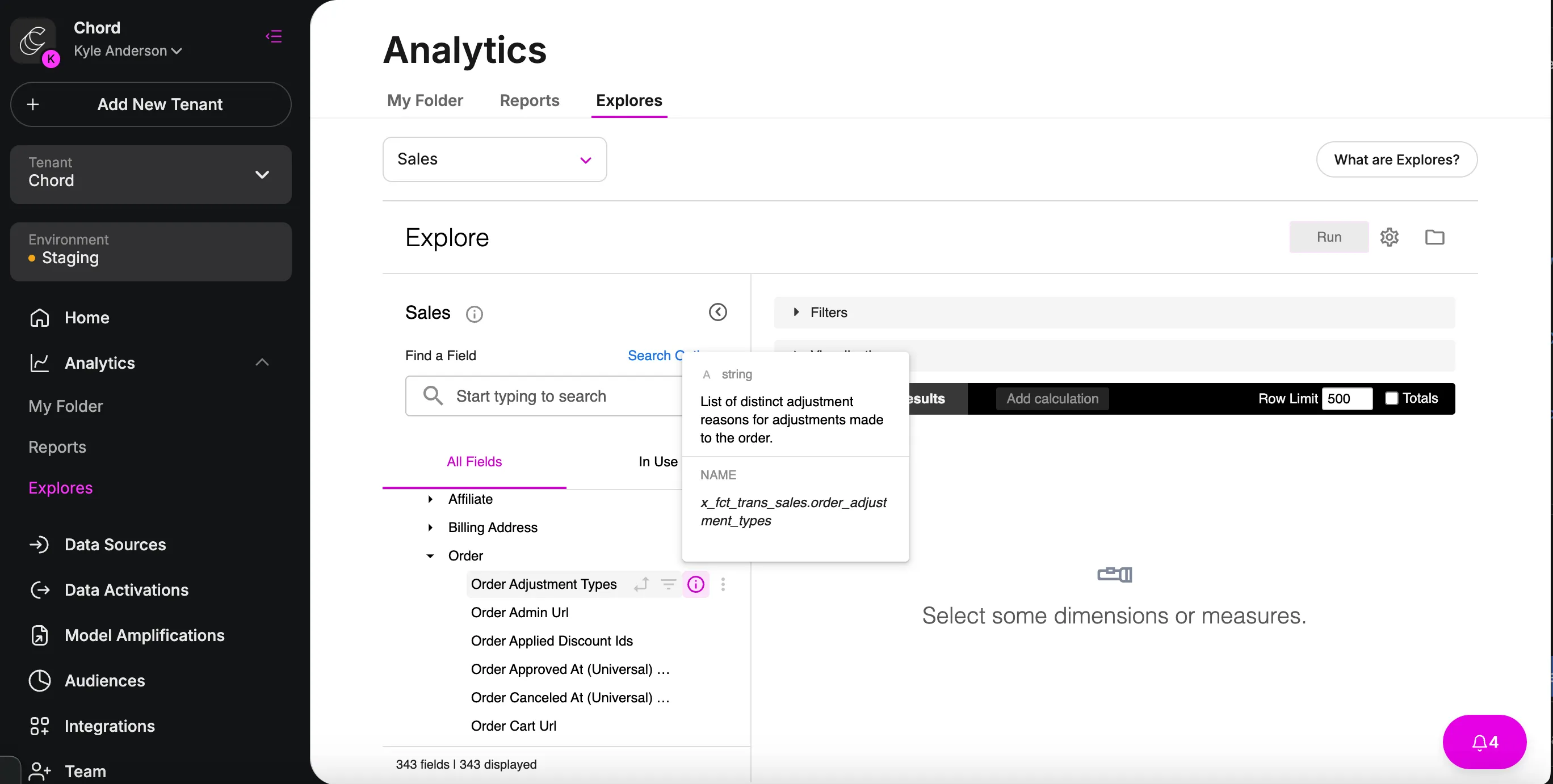
Task: Open the Sales explore dropdown
Action: [494, 159]
